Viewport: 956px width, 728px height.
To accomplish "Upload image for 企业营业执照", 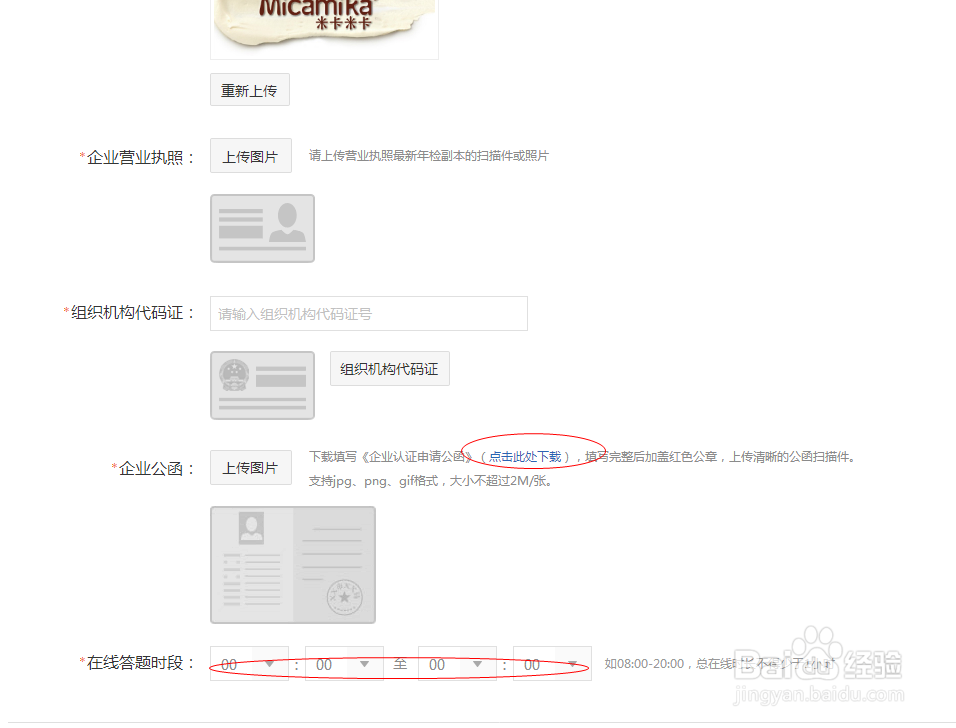I will click(x=251, y=156).
